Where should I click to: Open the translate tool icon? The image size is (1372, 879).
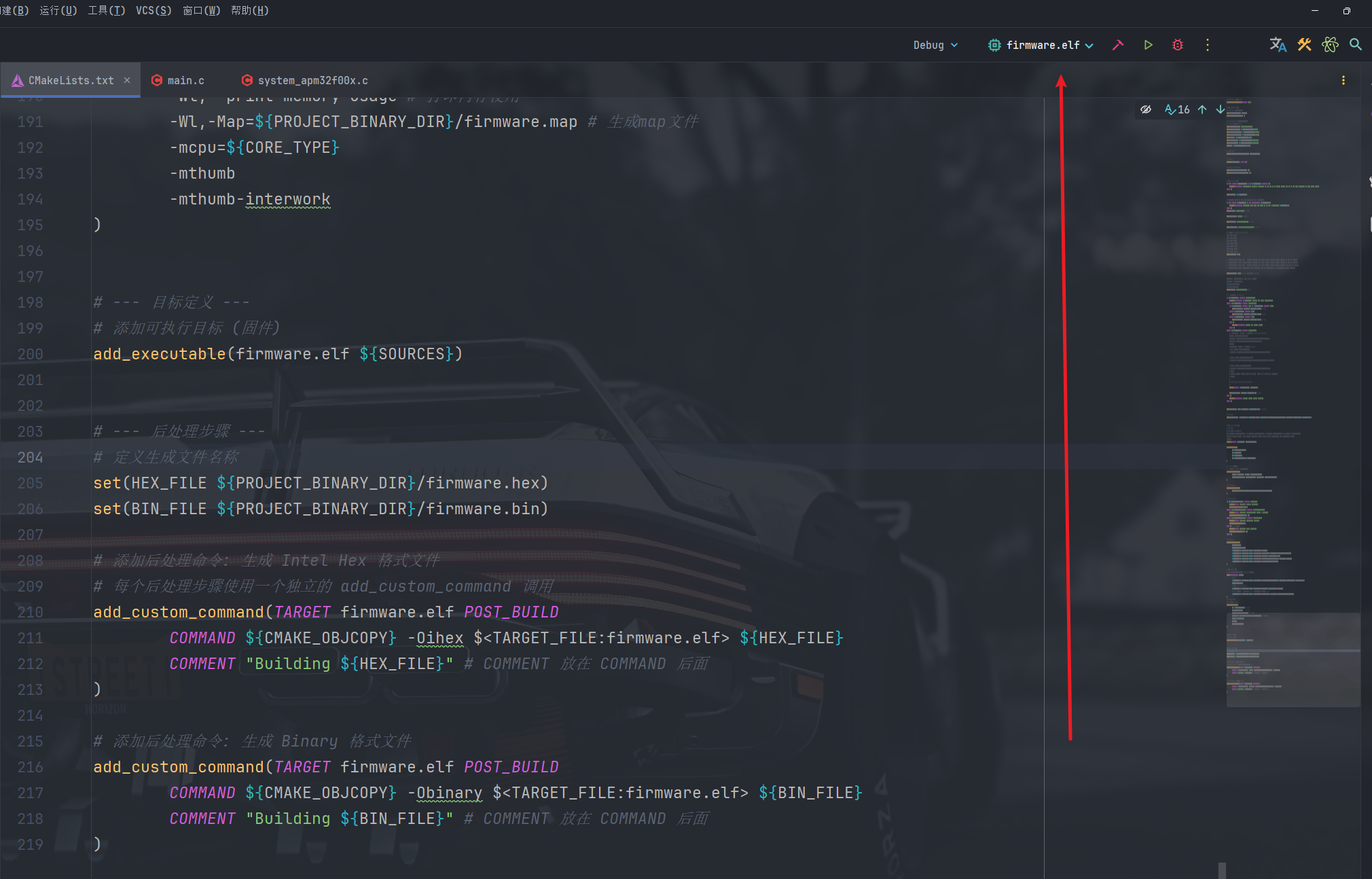[x=1278, y=45]
